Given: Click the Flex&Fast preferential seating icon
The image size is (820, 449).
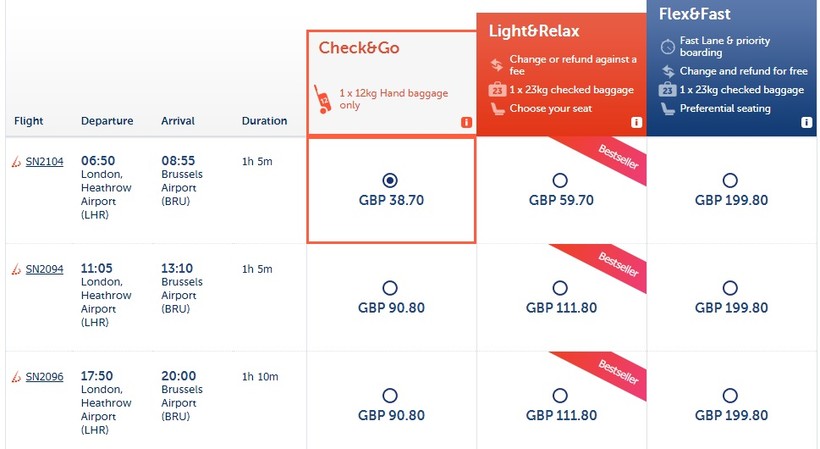Looking at the screenshot, I should coord(667,108).
